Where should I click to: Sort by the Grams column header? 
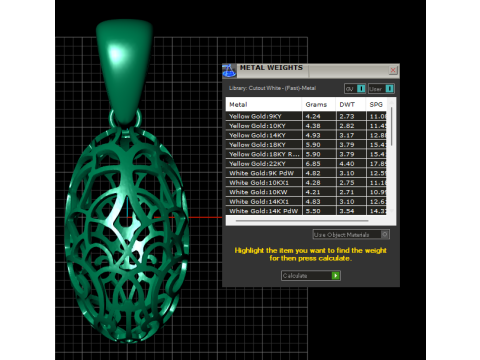319,105
